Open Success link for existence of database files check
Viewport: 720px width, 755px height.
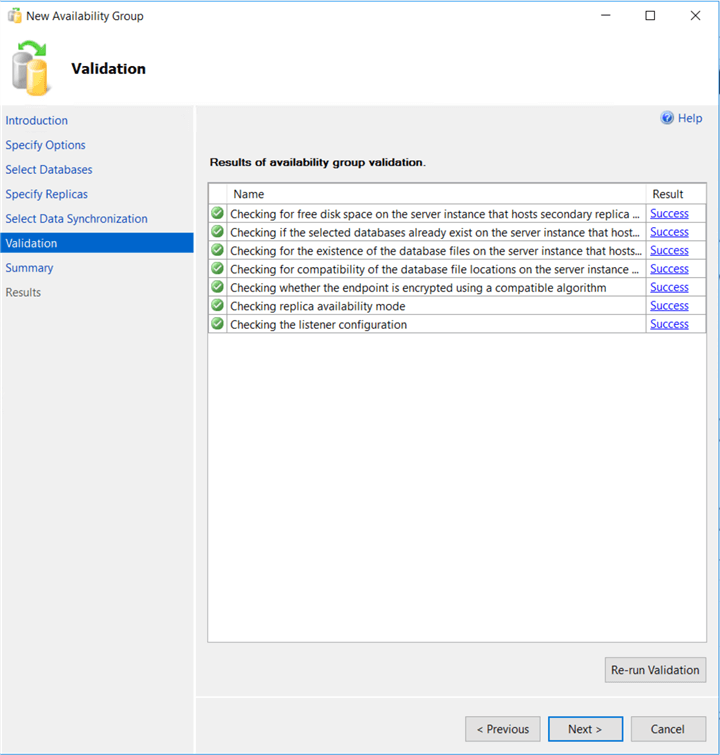tap(669, 250)
